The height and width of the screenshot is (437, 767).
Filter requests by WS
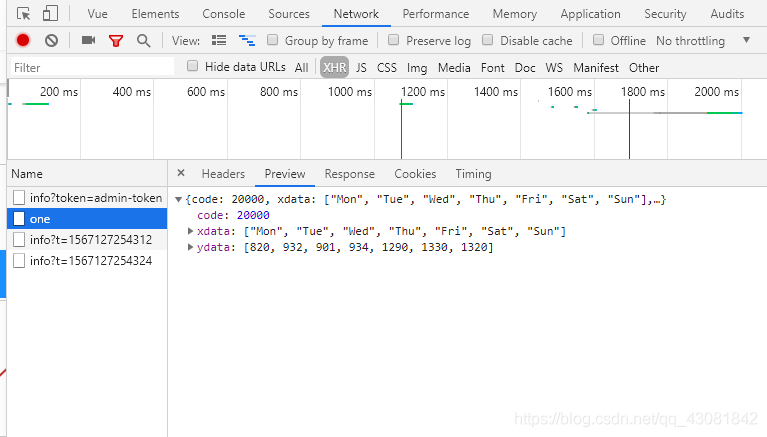point(554,68)
